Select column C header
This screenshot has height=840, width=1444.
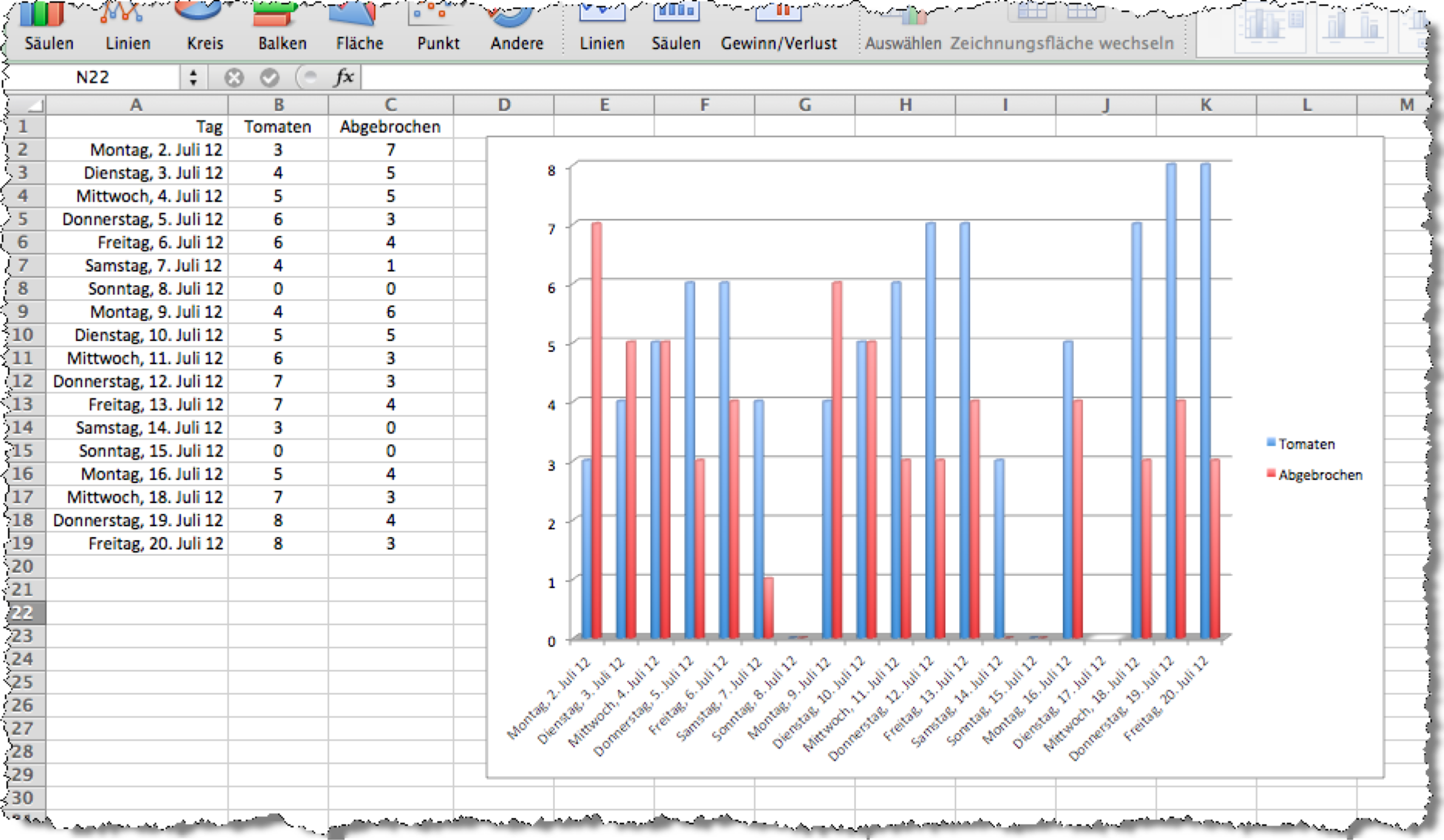pyautogui.click(x=390, y=105)
